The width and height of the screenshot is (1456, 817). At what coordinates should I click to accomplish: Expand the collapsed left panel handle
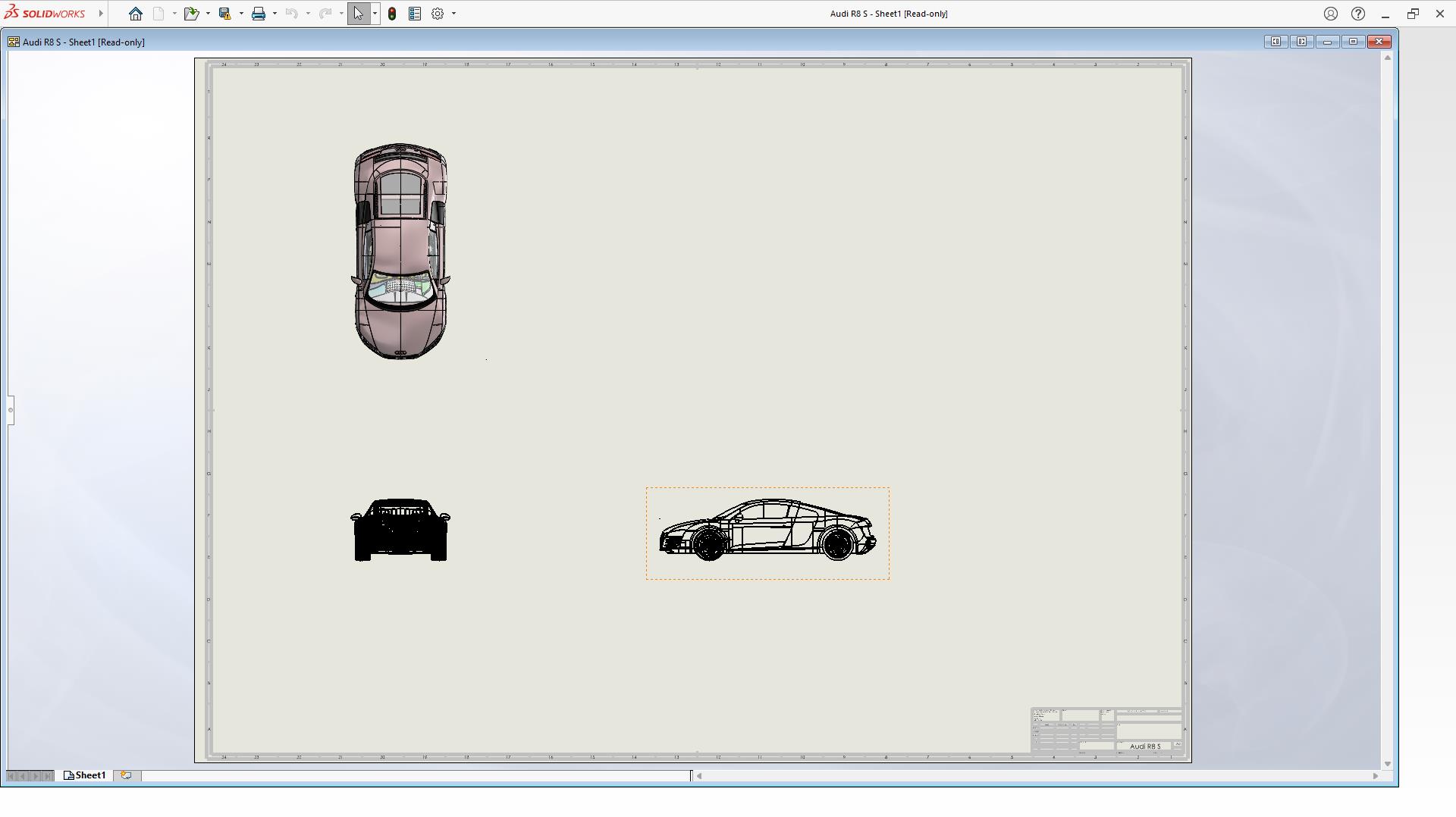pyautogui.click(x=11, y=410)
